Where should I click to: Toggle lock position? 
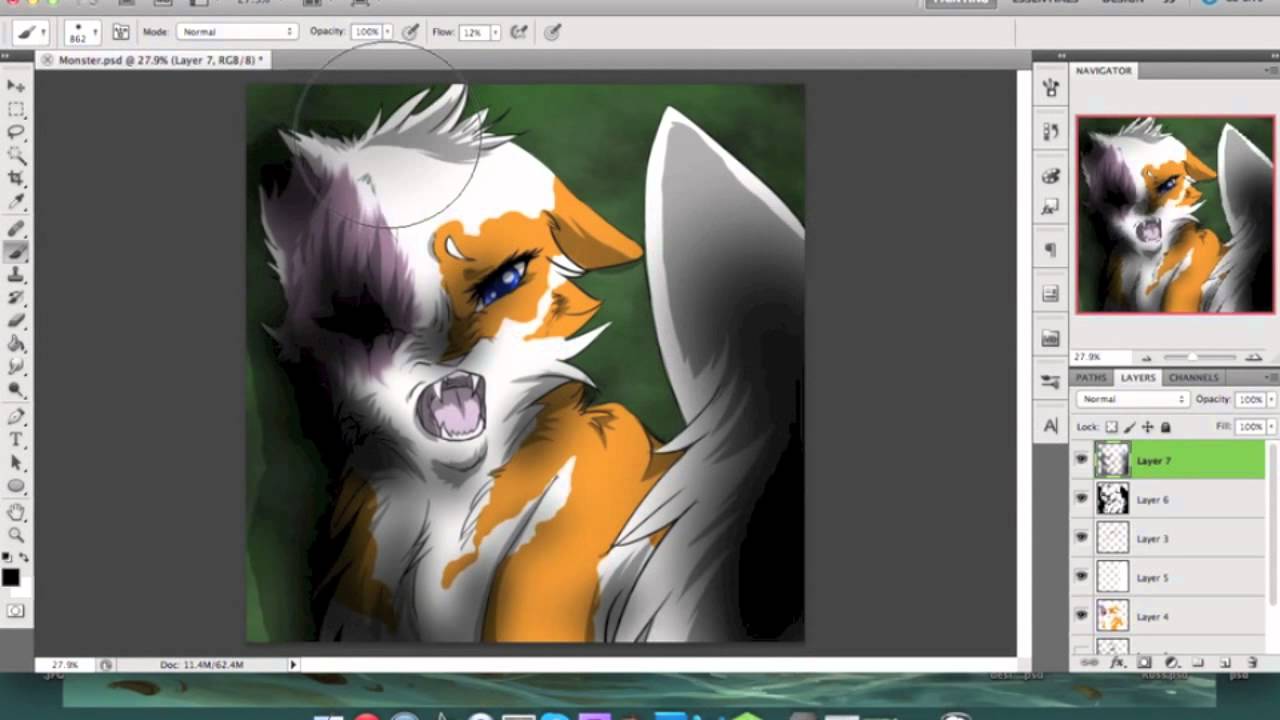pos(1147,427)
